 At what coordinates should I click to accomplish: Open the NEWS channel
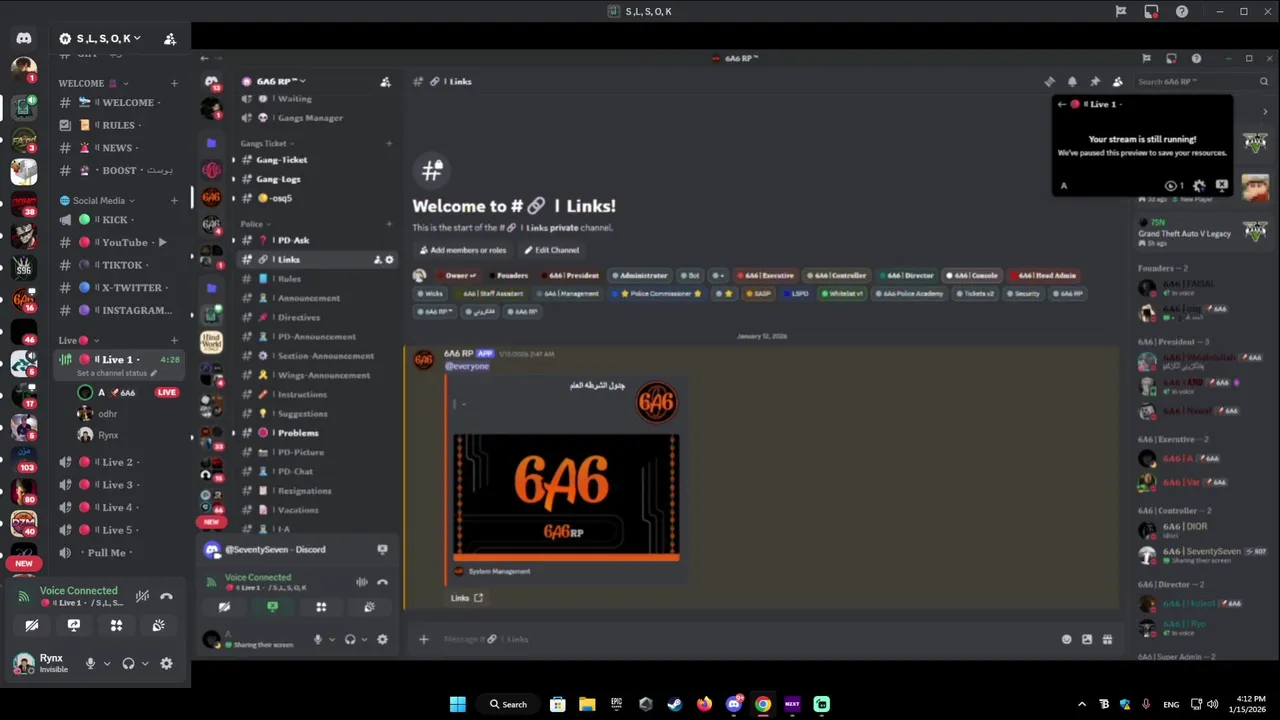tap(118, 148)
